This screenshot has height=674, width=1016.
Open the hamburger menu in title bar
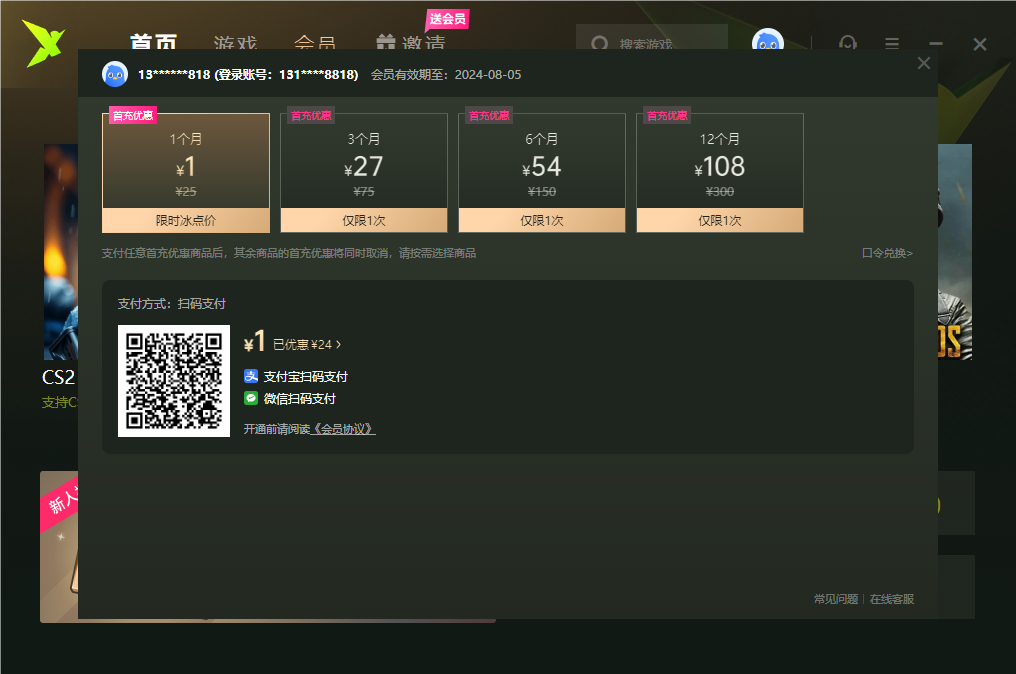pos(892,43)
